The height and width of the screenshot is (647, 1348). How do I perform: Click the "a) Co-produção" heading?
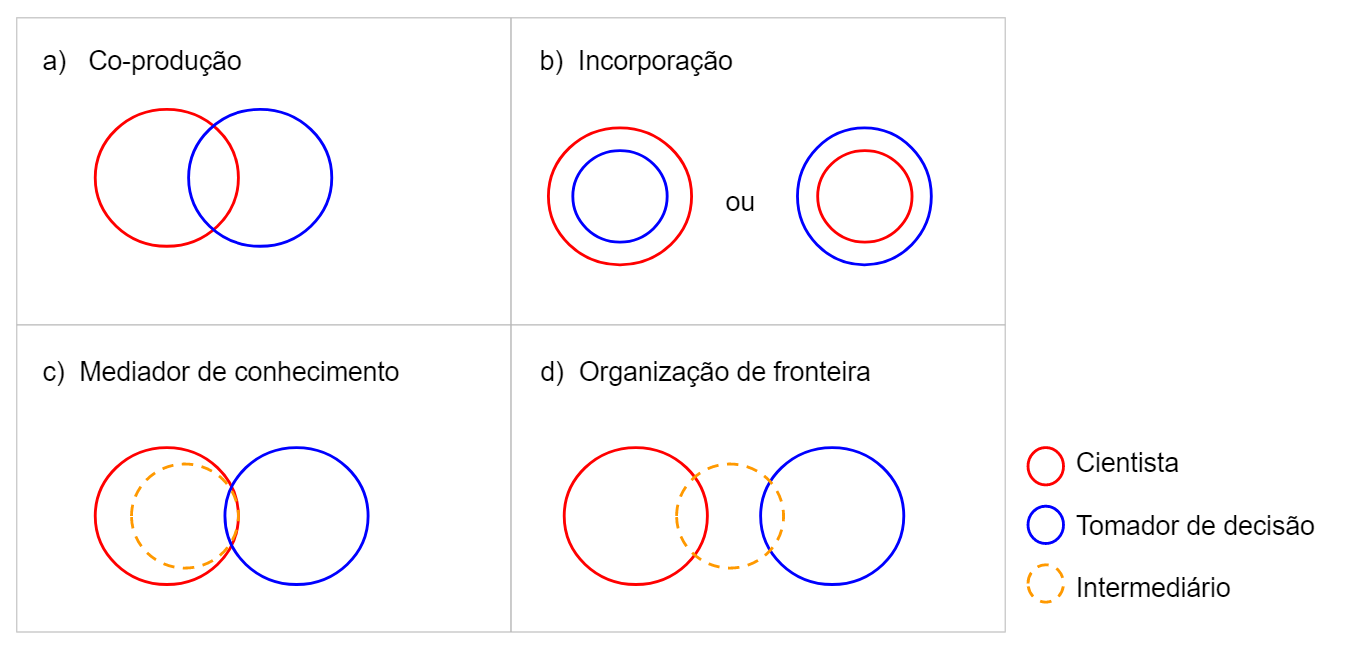point(142,61)
